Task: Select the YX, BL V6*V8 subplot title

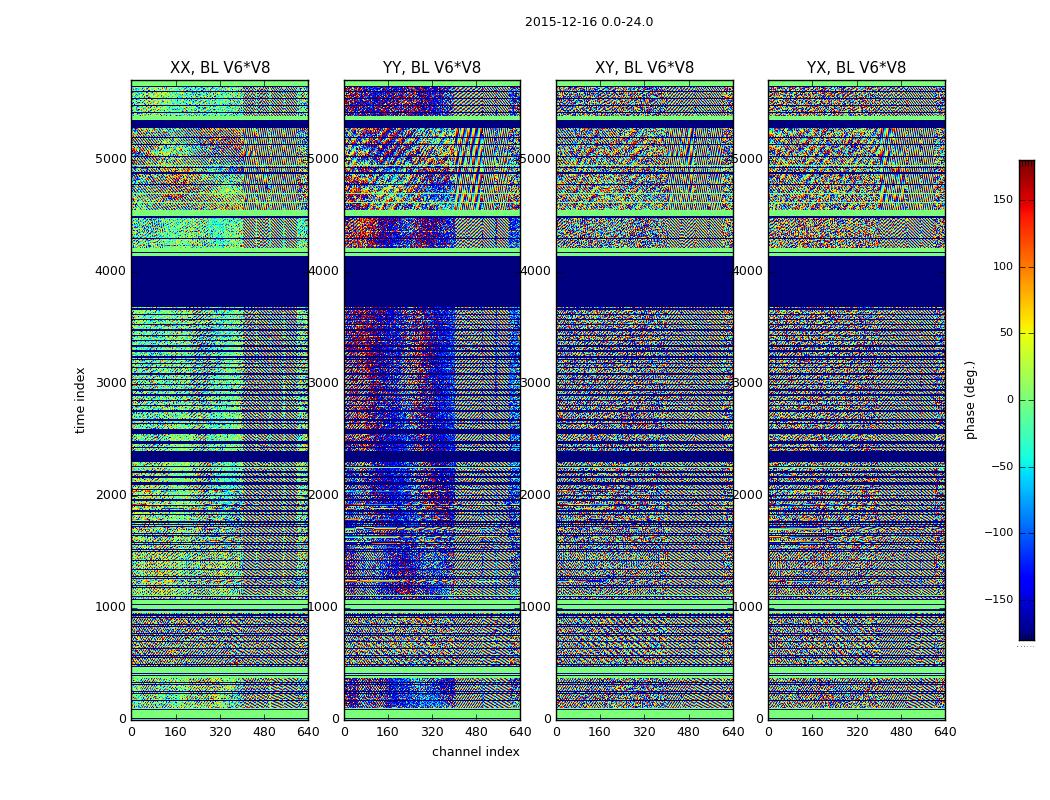Action: tap(856, 68)
